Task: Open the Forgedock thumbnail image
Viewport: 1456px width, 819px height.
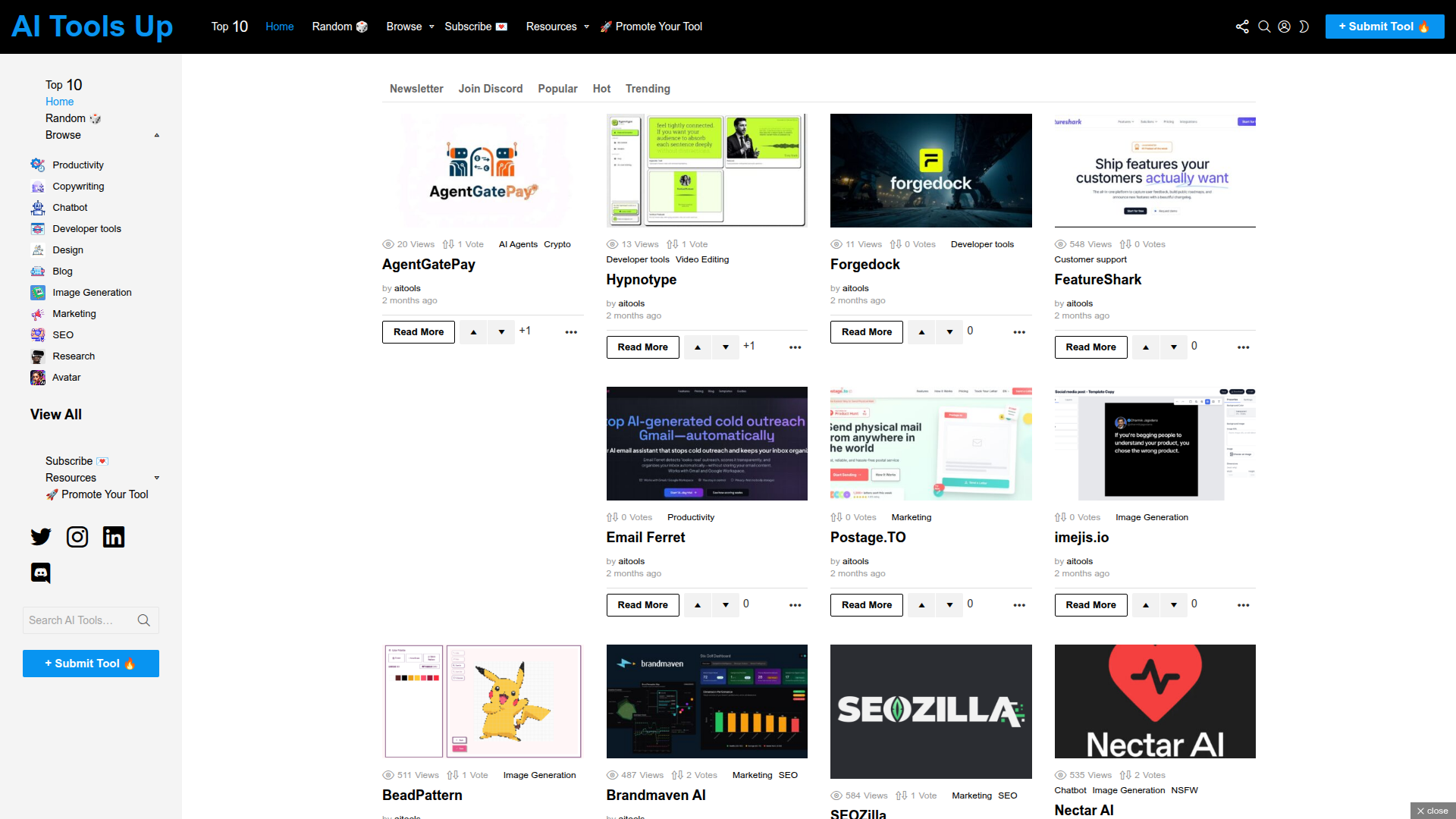Action: [x=930, y=171]
